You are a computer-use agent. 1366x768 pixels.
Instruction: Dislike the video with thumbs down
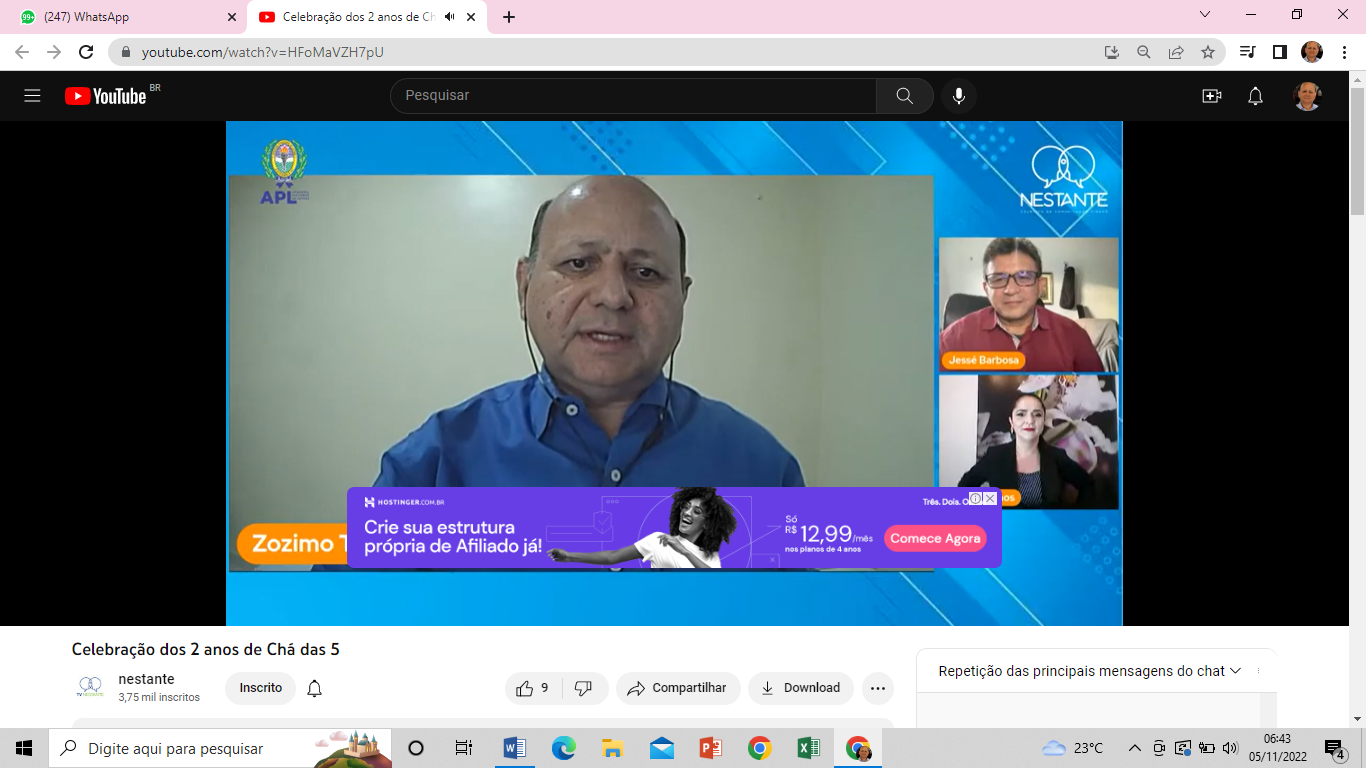(x=584, y=688)
